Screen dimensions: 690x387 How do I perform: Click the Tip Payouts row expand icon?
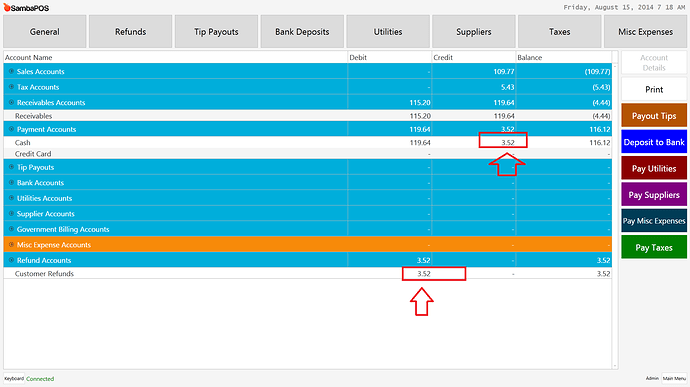[11, 167]
